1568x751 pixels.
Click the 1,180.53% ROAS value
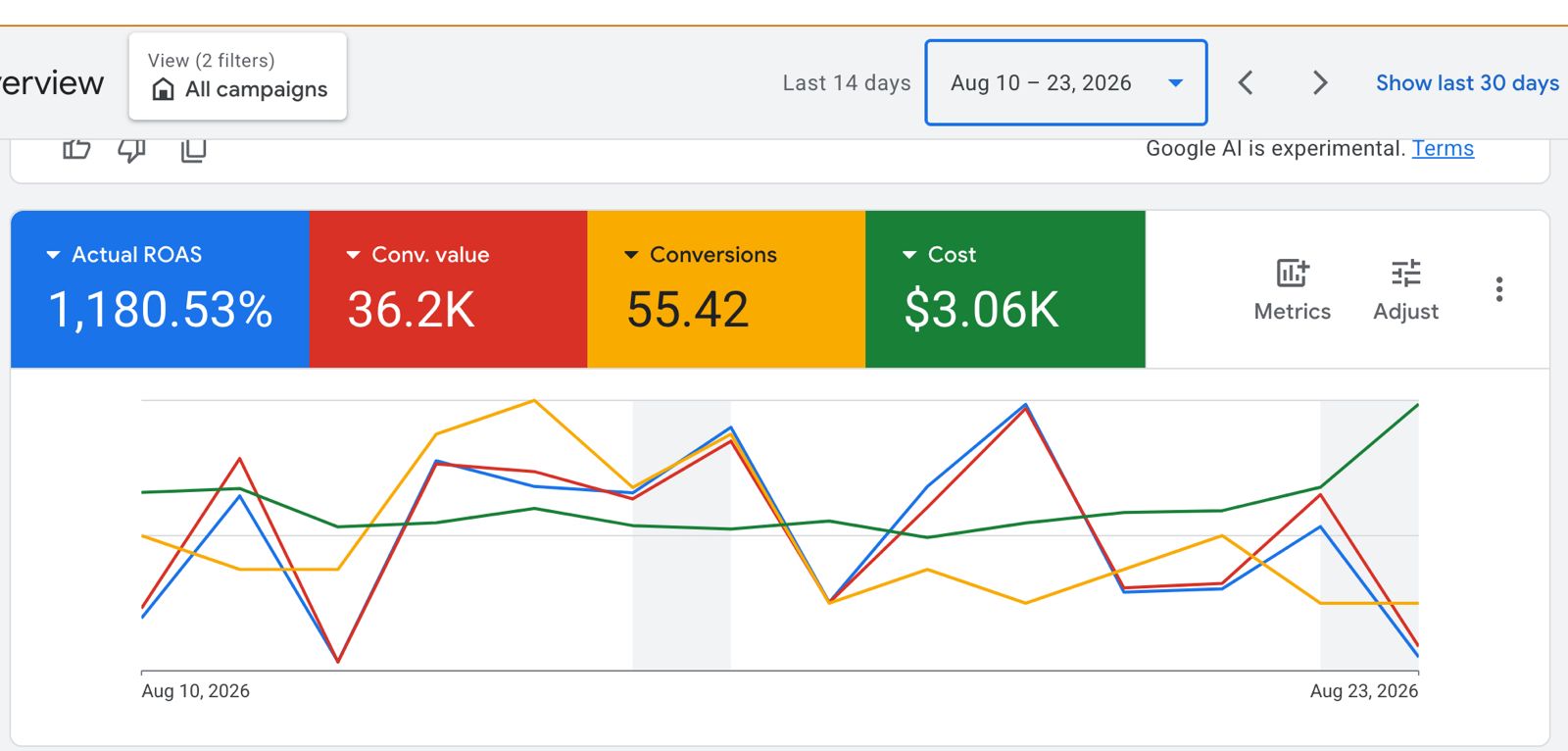click(x=161, y=310)
